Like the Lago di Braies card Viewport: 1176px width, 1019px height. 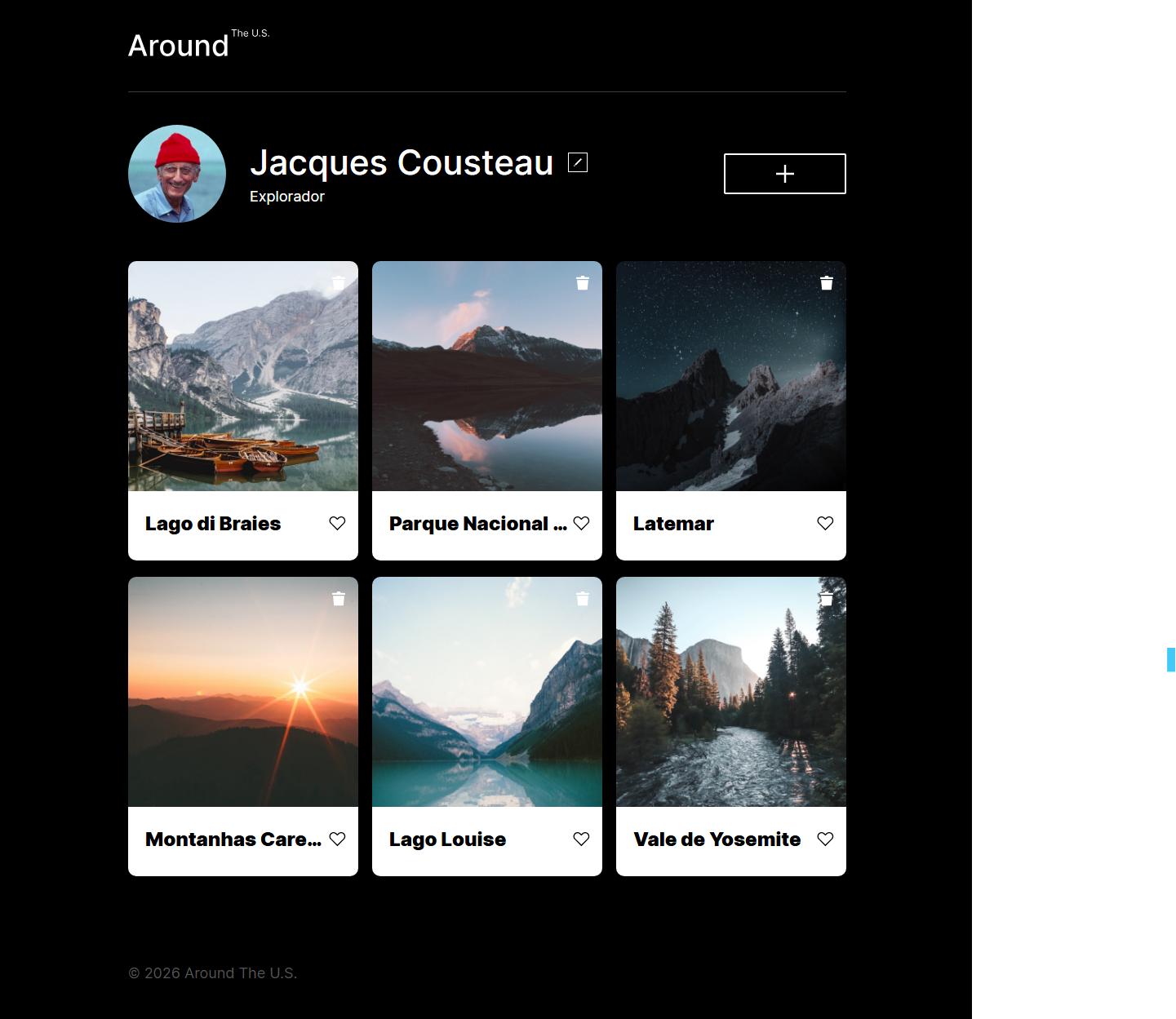337,524
